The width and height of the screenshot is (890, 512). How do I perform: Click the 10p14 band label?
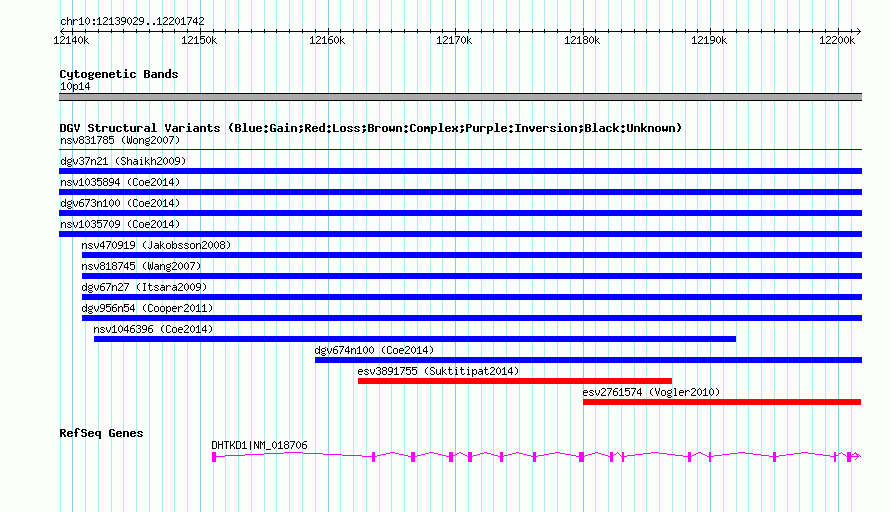point(75,86)
